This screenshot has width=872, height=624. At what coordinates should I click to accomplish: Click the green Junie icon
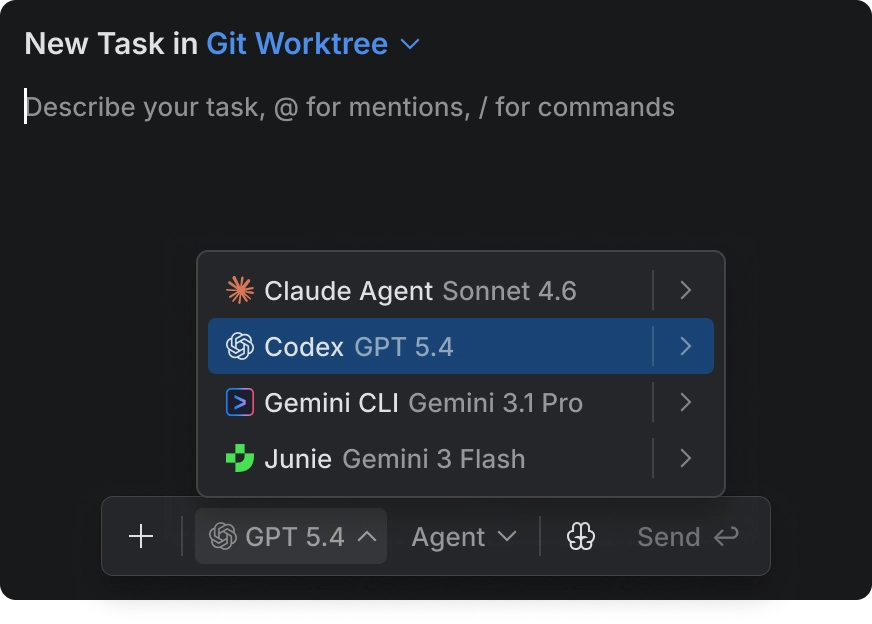240,459
